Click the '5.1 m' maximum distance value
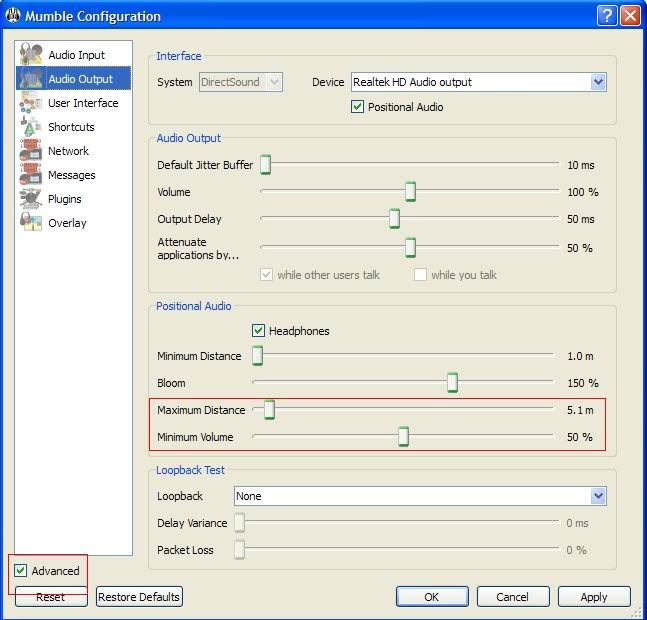The height and width of the screenshot is (620, 647). tap(580, 410)
